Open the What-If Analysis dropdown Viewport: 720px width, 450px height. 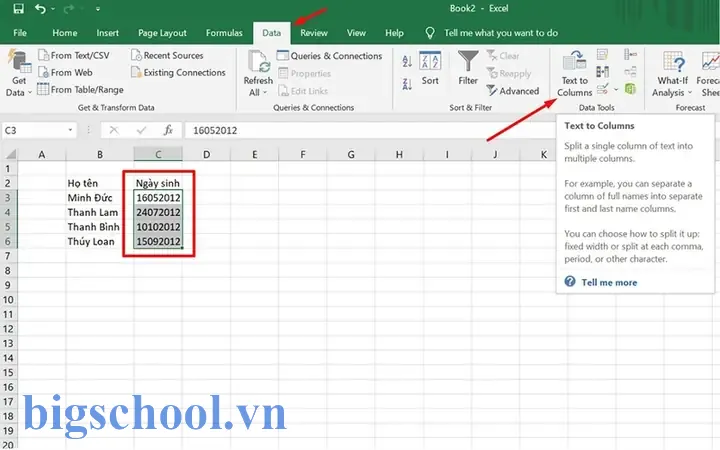(x=672, y=73)
